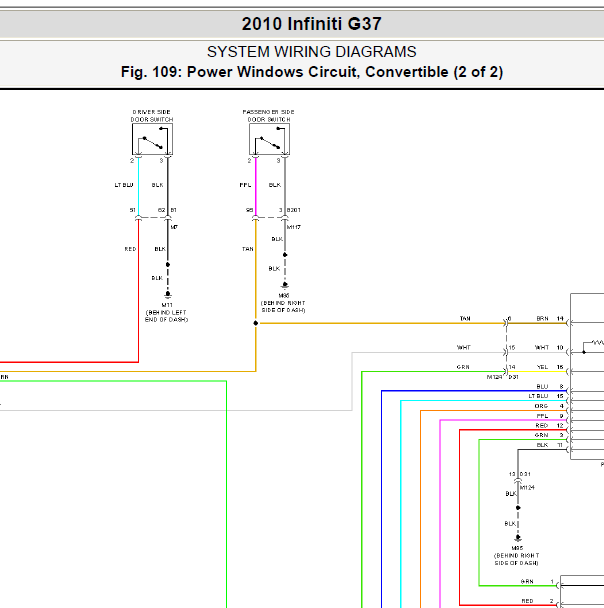The height and width of the screenshot is (608, 604).
Task: Click the "TAN" label left of the vertical tan wire
Action: (x=248, y=249)
